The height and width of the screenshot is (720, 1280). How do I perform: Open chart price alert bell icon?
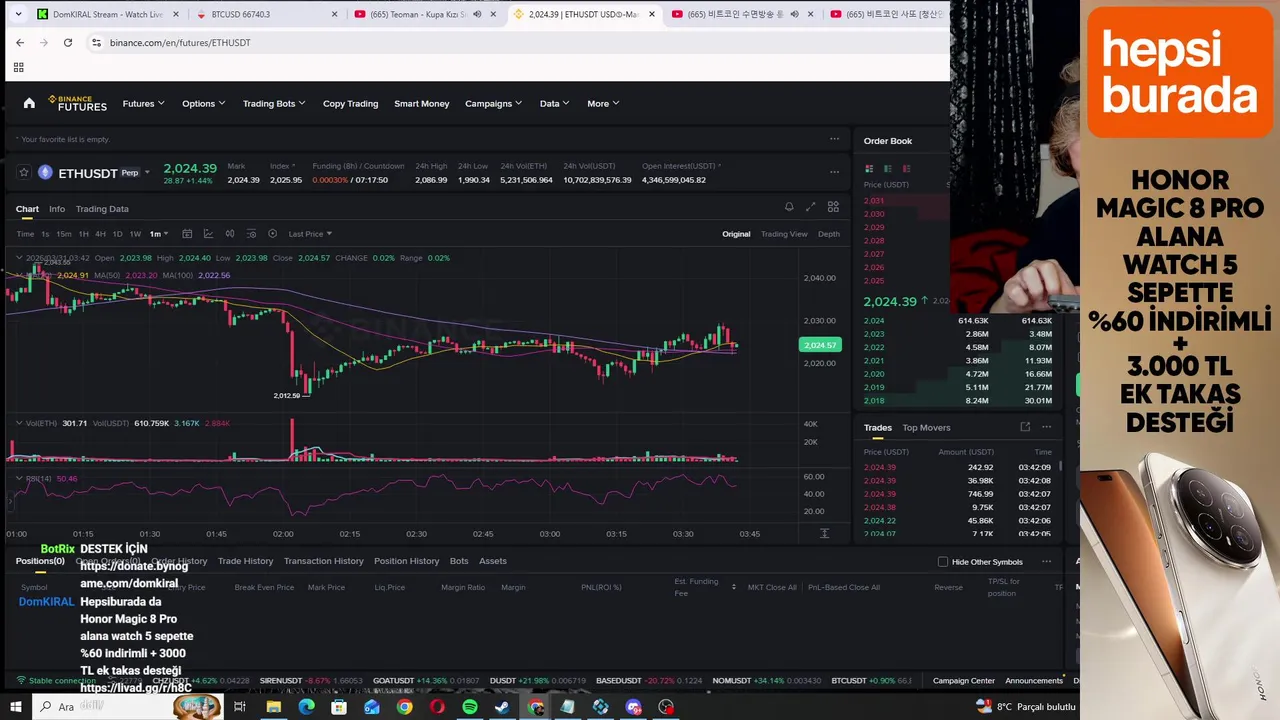[789, 207]
